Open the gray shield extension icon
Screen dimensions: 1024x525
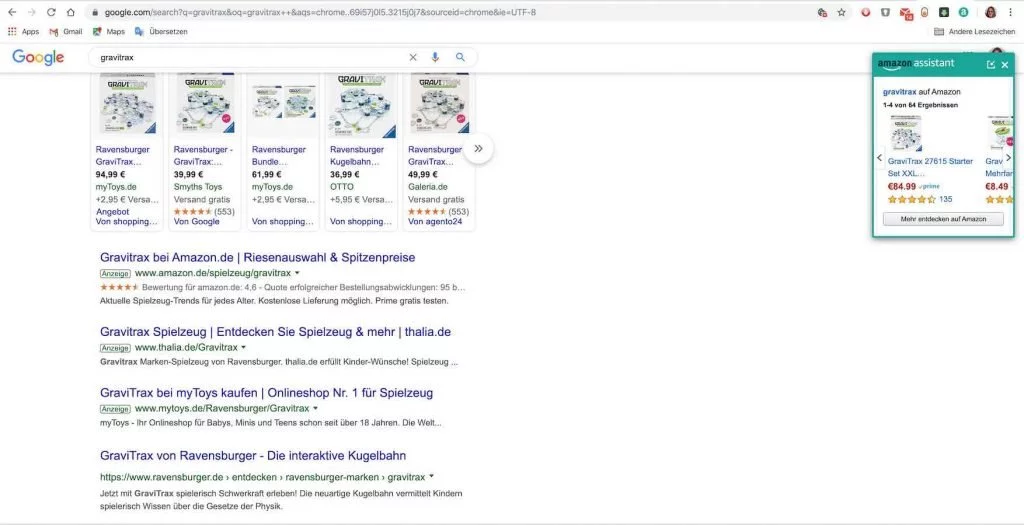[x=886, y=12]
